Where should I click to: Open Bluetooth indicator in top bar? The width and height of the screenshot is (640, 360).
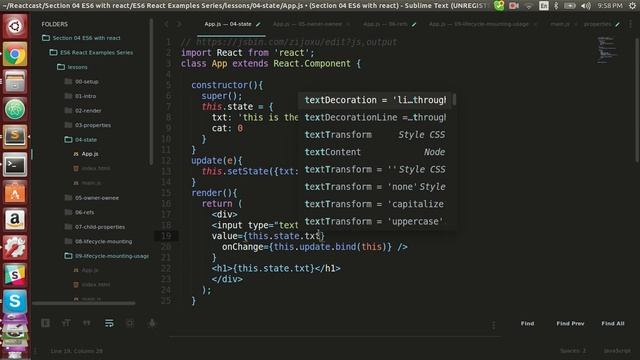[556, 6]
